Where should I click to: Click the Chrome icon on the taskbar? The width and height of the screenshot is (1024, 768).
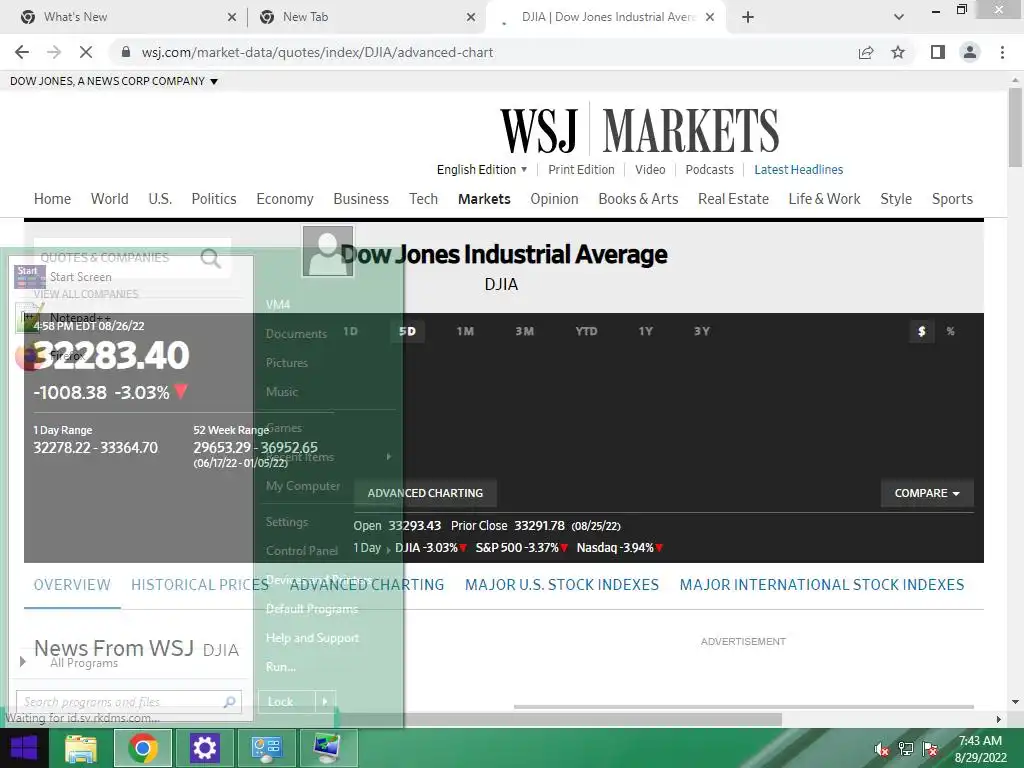pos(143,748)
